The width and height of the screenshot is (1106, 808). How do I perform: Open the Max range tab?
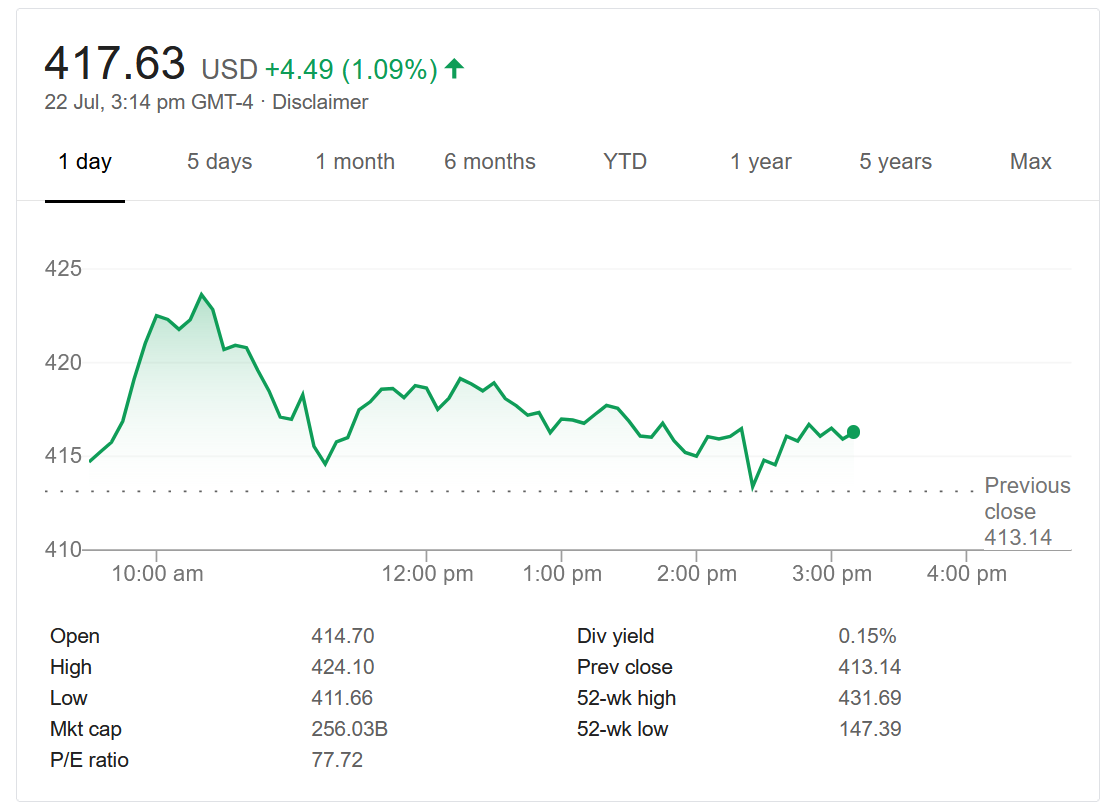point(1031,162)
